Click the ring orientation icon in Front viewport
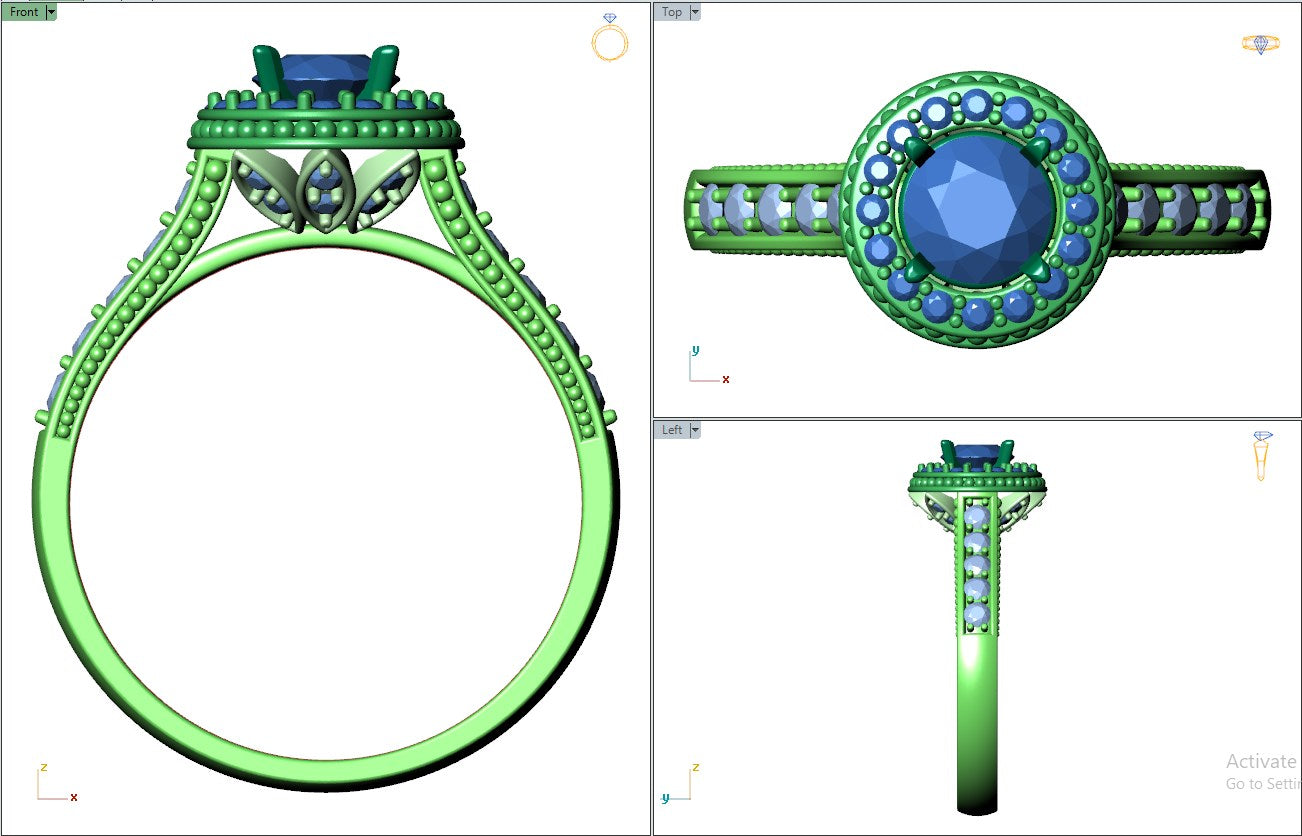The image size is (1302, 836). [609, 37]
